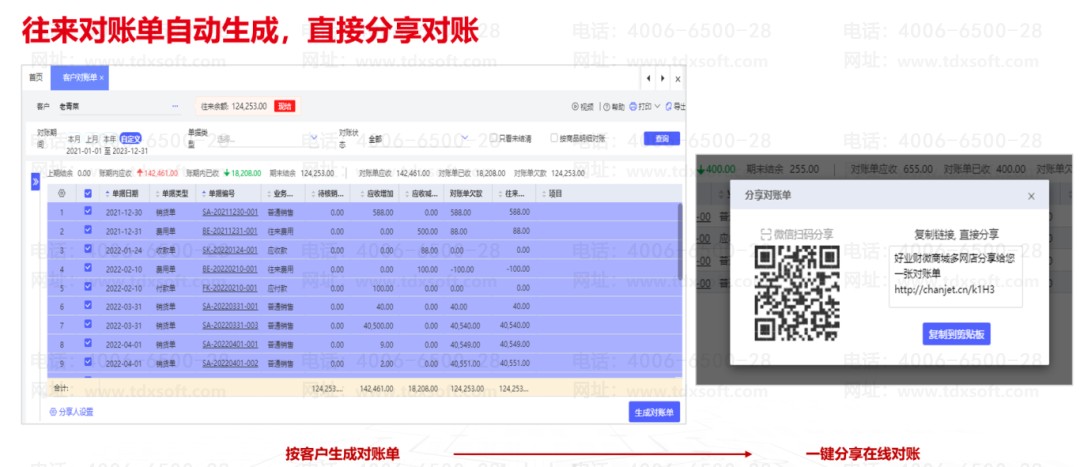This screenshot has width=1080, height=467.
Task: Open the 帮助 help icon
Action: point(606,106)
